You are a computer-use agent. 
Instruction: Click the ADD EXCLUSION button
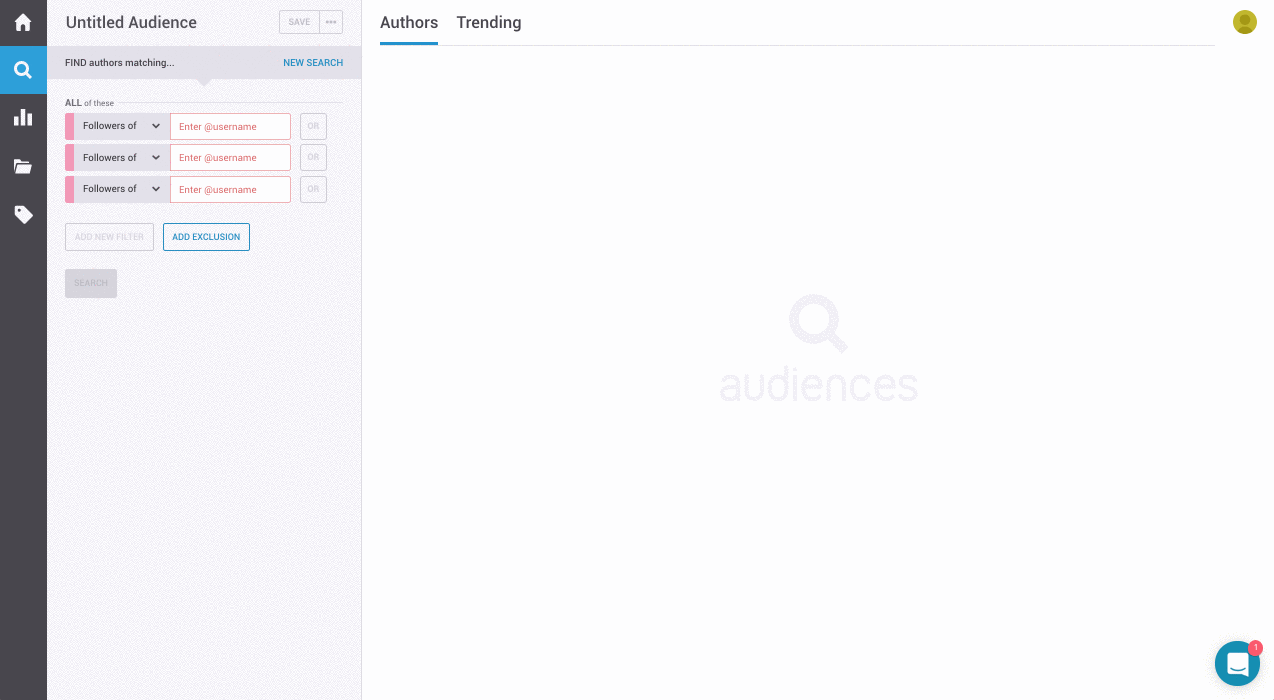coord(206,237)
